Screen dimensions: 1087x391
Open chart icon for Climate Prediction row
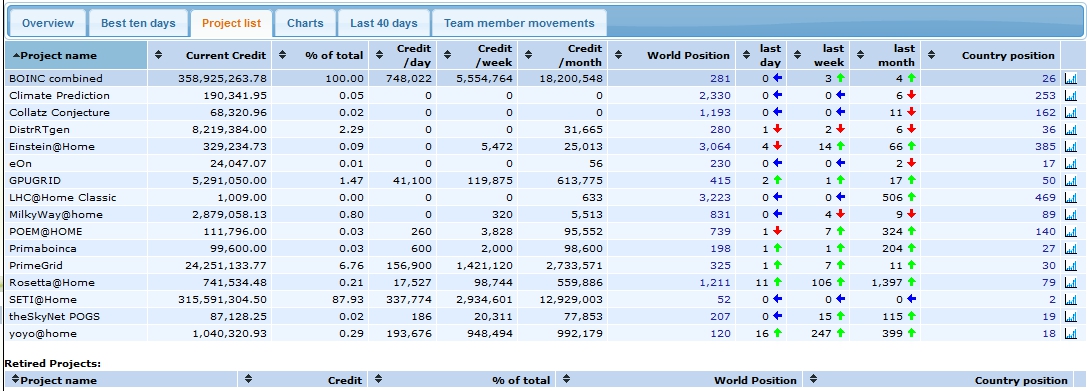tap(1070, 96)
